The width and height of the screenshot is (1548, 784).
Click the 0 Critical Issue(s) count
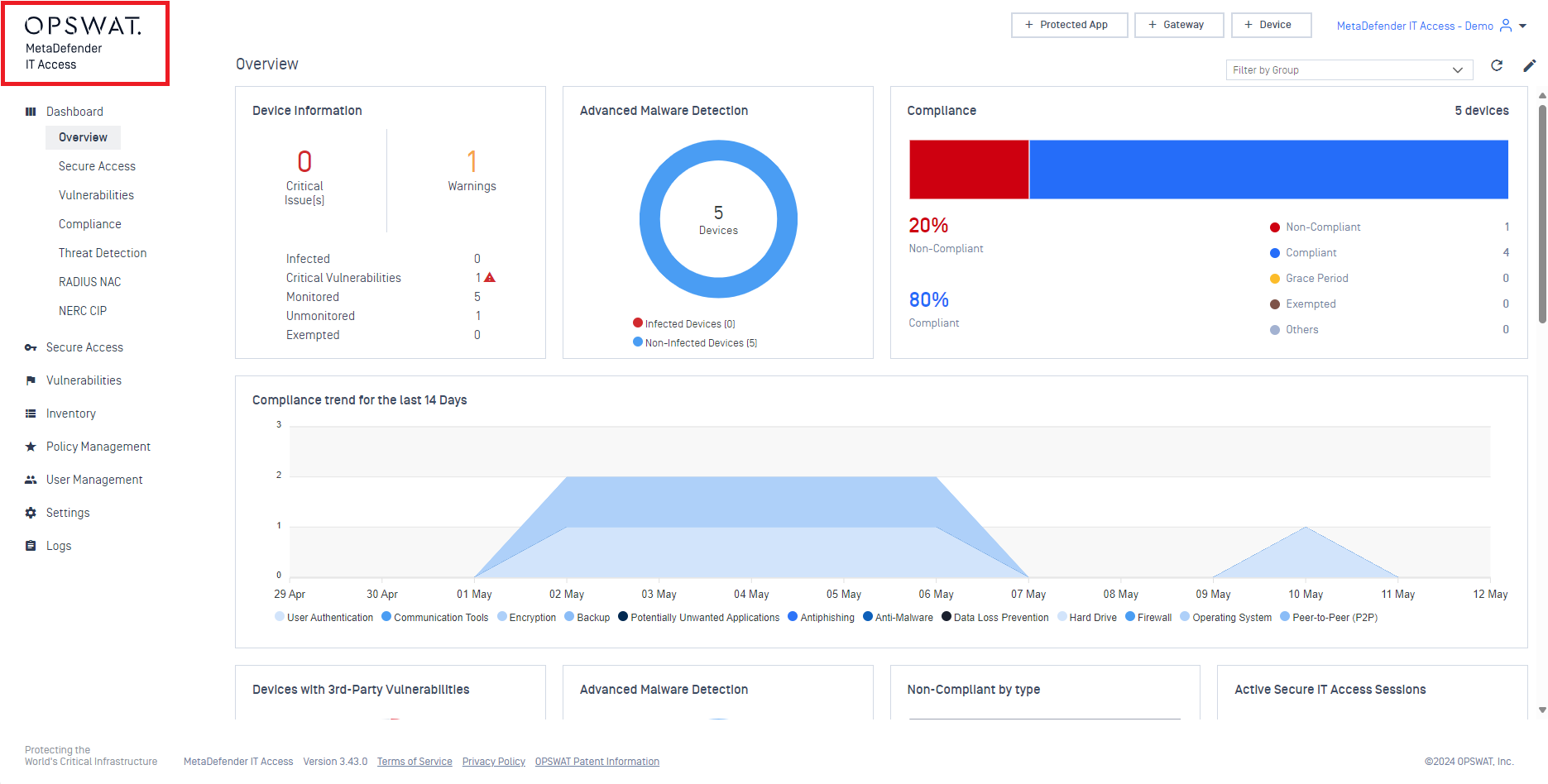(x=304, y=161)
